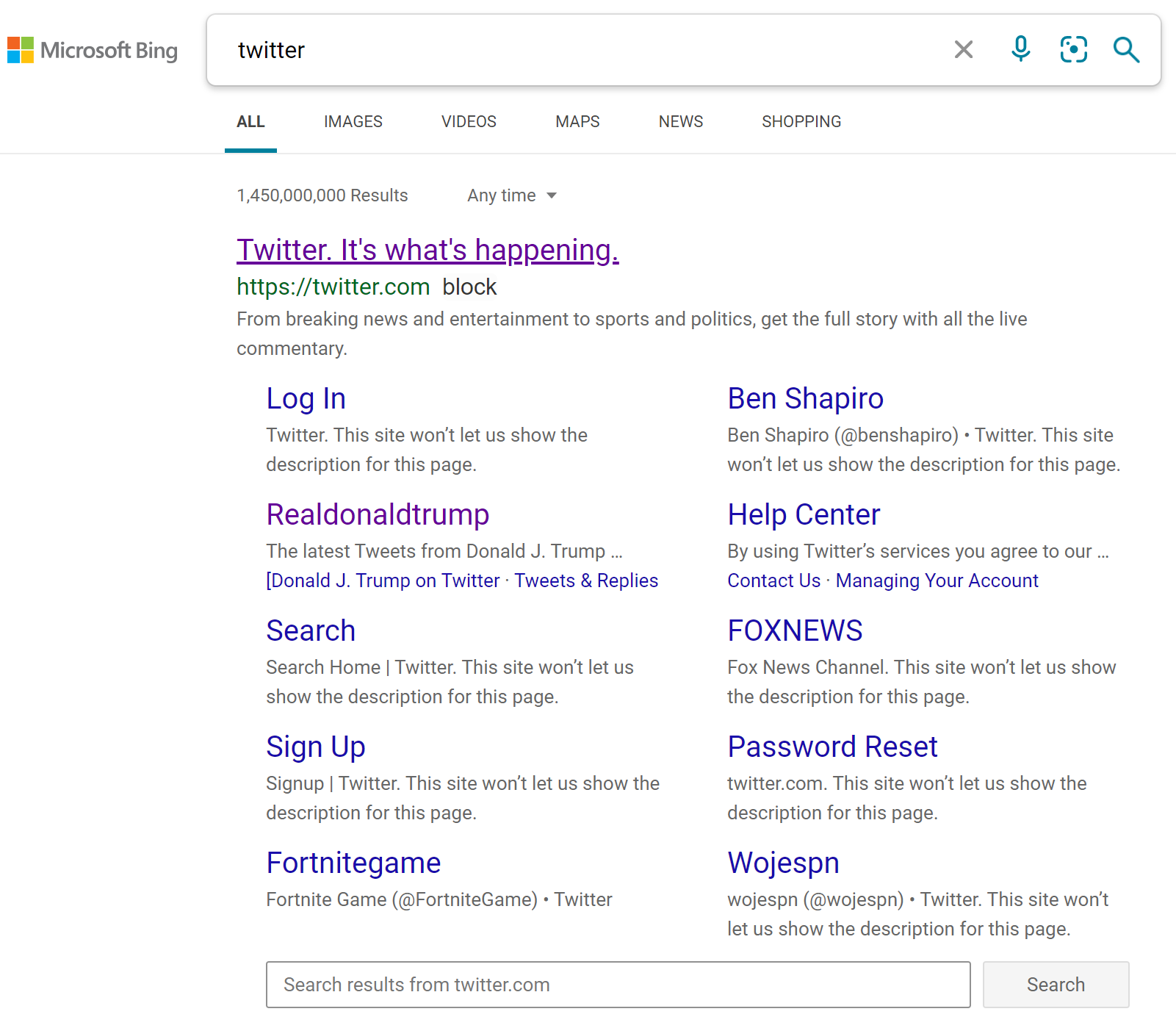Viewport: 1176px width, 1017px height.
Task: Click the magnifying glass search icon
Action: (x=1126, y=50)
